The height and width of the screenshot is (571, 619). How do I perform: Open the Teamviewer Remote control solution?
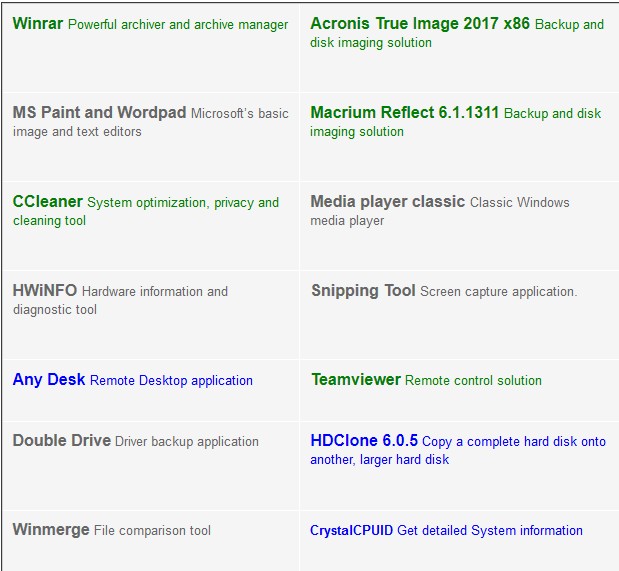(x=426, y=380)
